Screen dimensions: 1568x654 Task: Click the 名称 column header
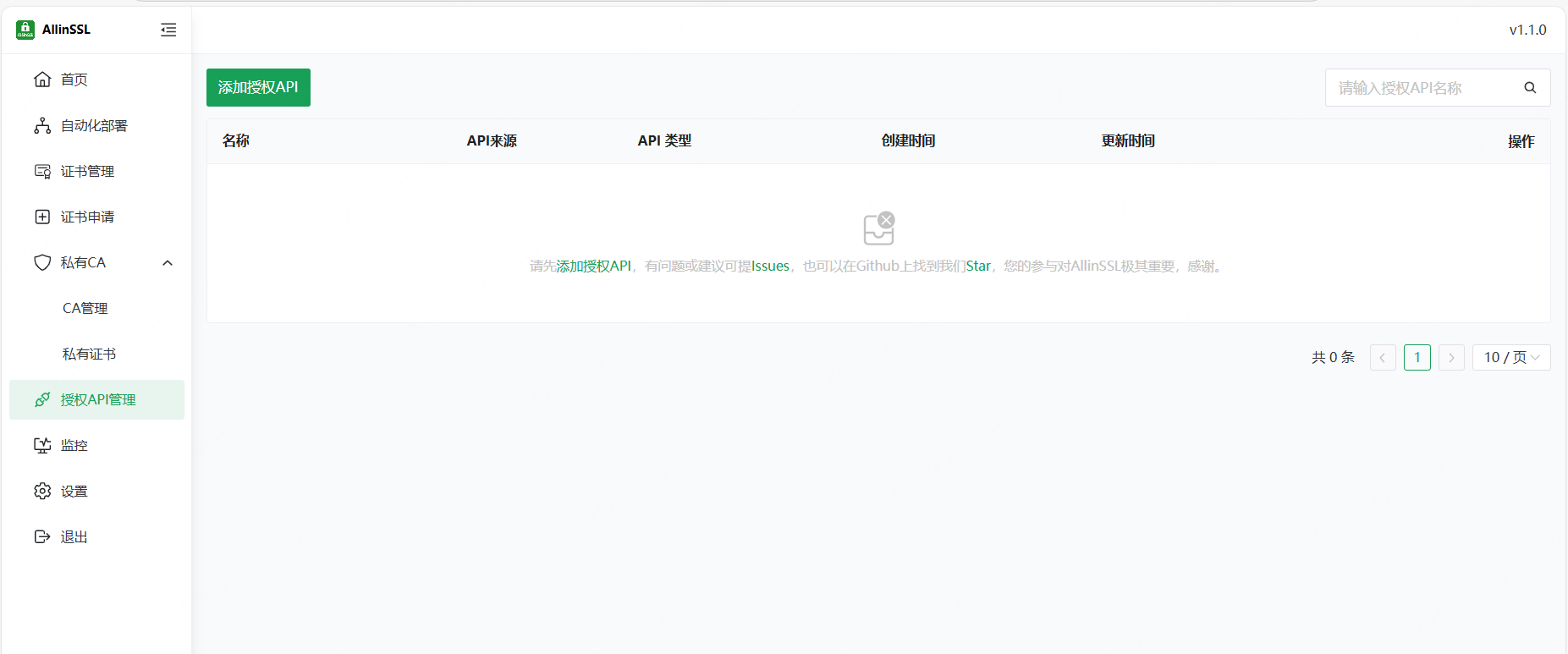point(235,140)
